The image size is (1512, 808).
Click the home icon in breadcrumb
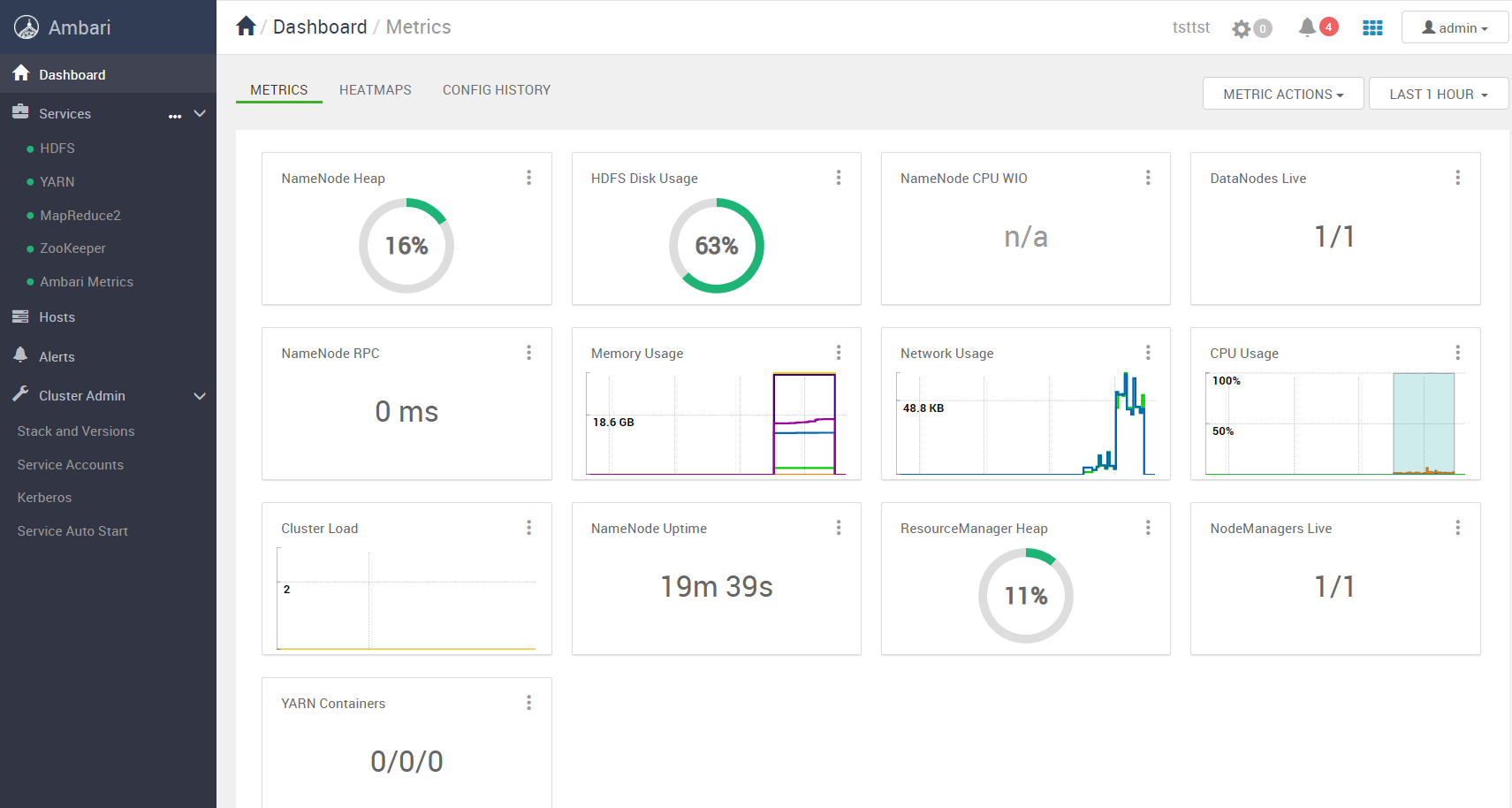(x=247, y=27)
